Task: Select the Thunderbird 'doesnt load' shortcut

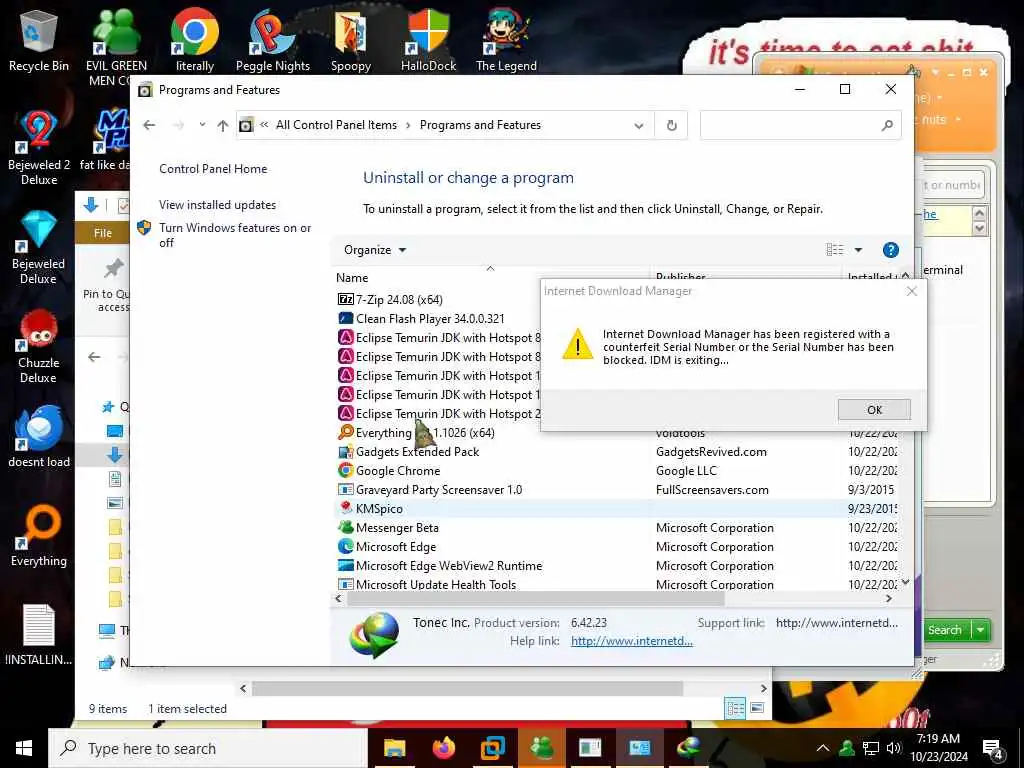Action: 39,436
